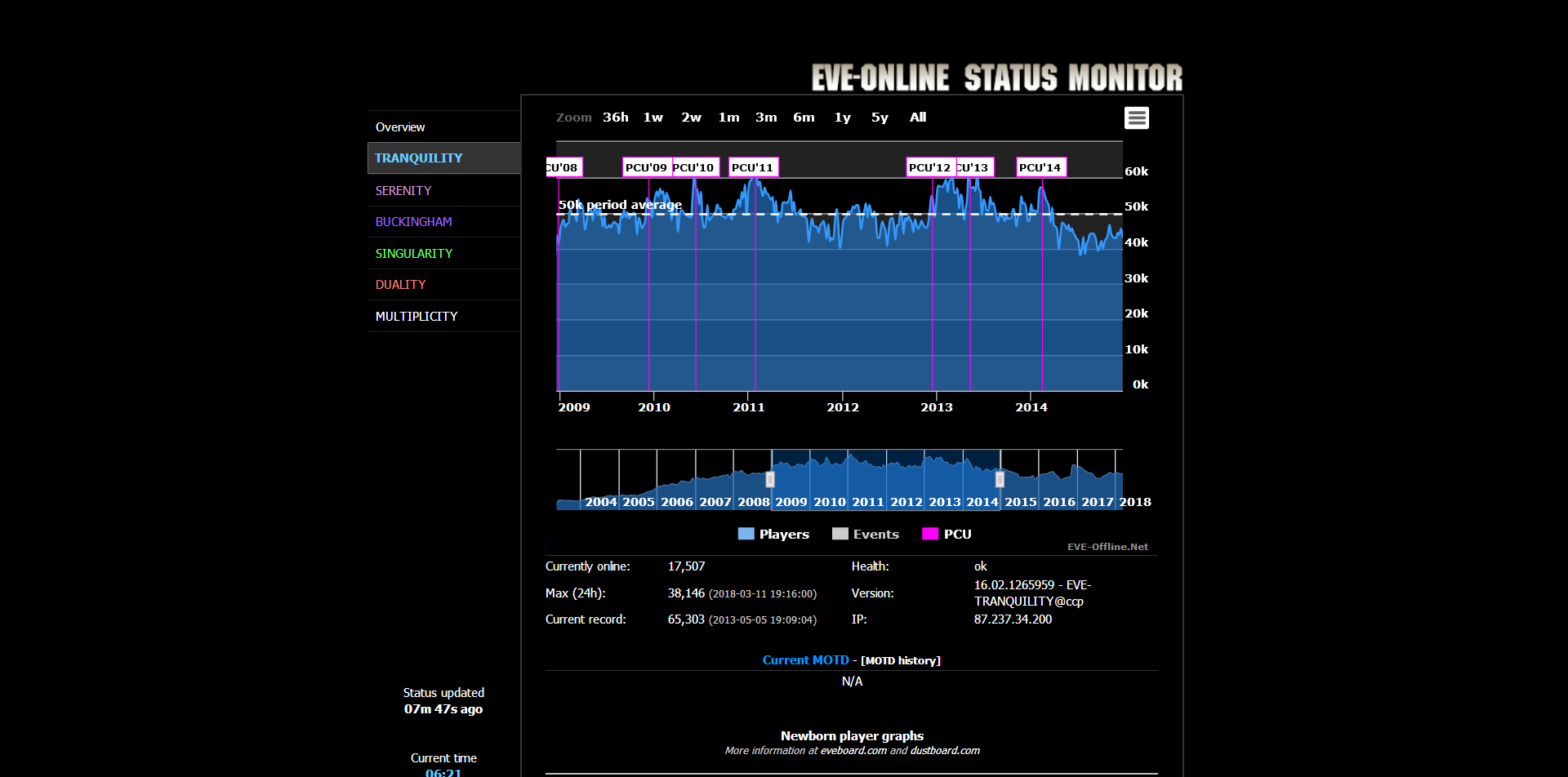1568x777 pixels.
Task: Select the MULTIPLICITY server
Action: click(x=443, y=316)
